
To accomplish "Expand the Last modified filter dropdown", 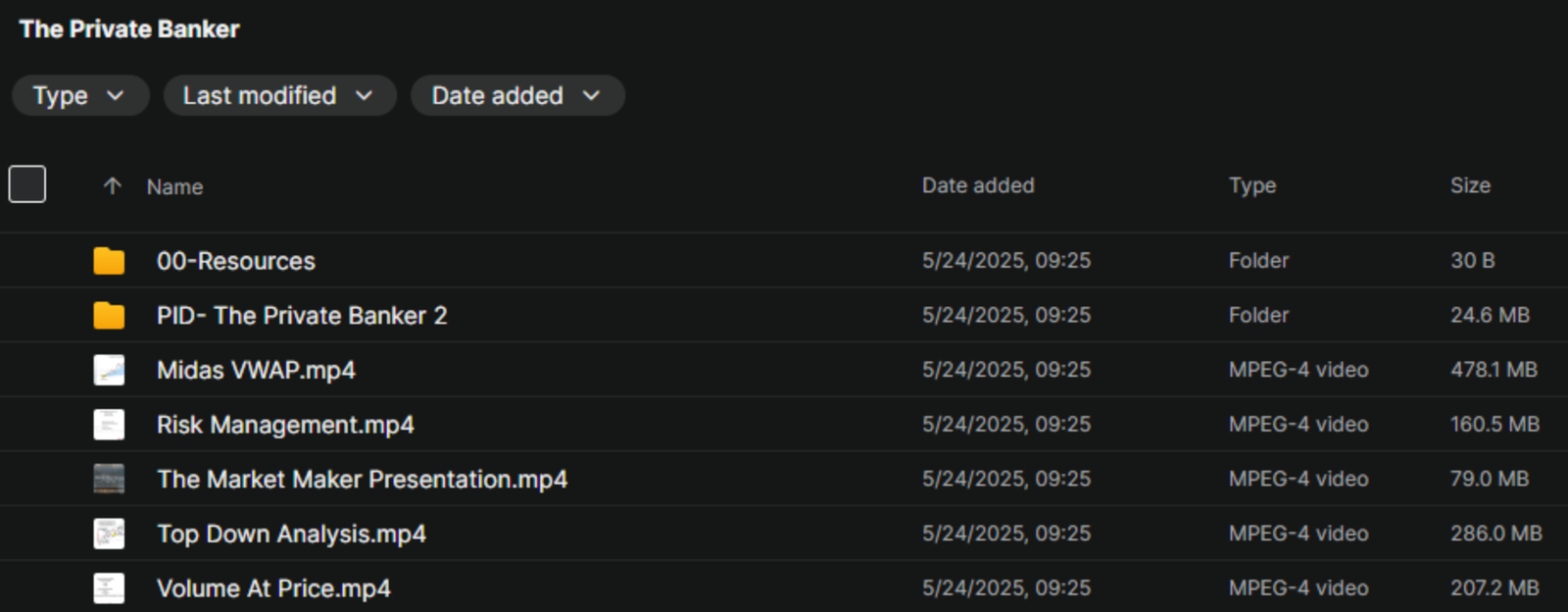I will click(x=279, y=96).
